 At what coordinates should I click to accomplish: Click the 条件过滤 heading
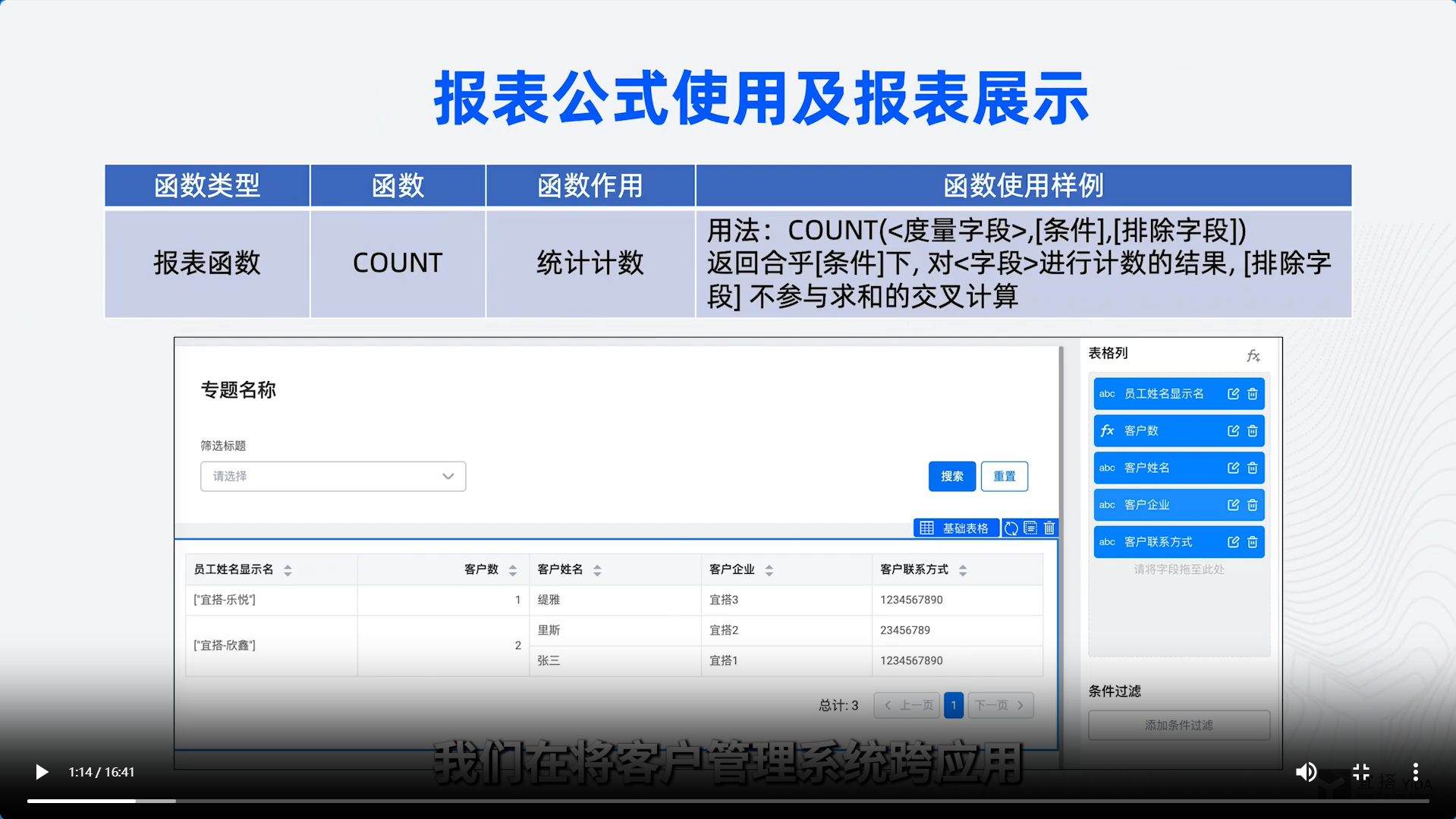pyautogui.click(x=1115, y=691)
